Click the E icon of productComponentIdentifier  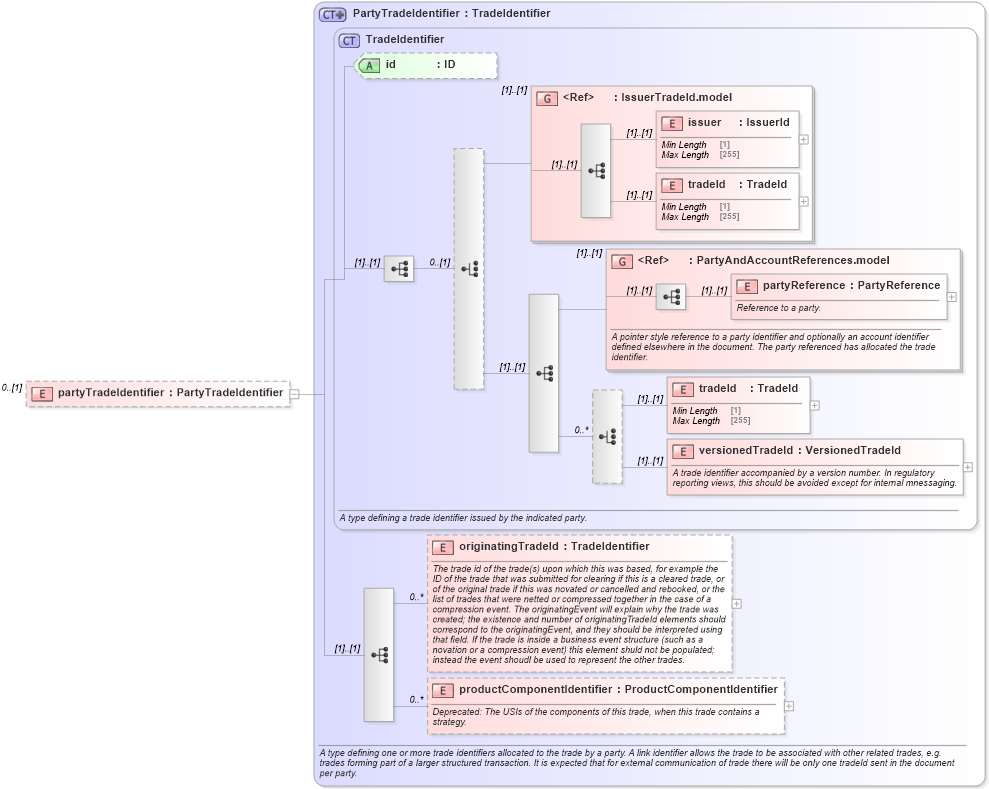(x=443, y=691)
